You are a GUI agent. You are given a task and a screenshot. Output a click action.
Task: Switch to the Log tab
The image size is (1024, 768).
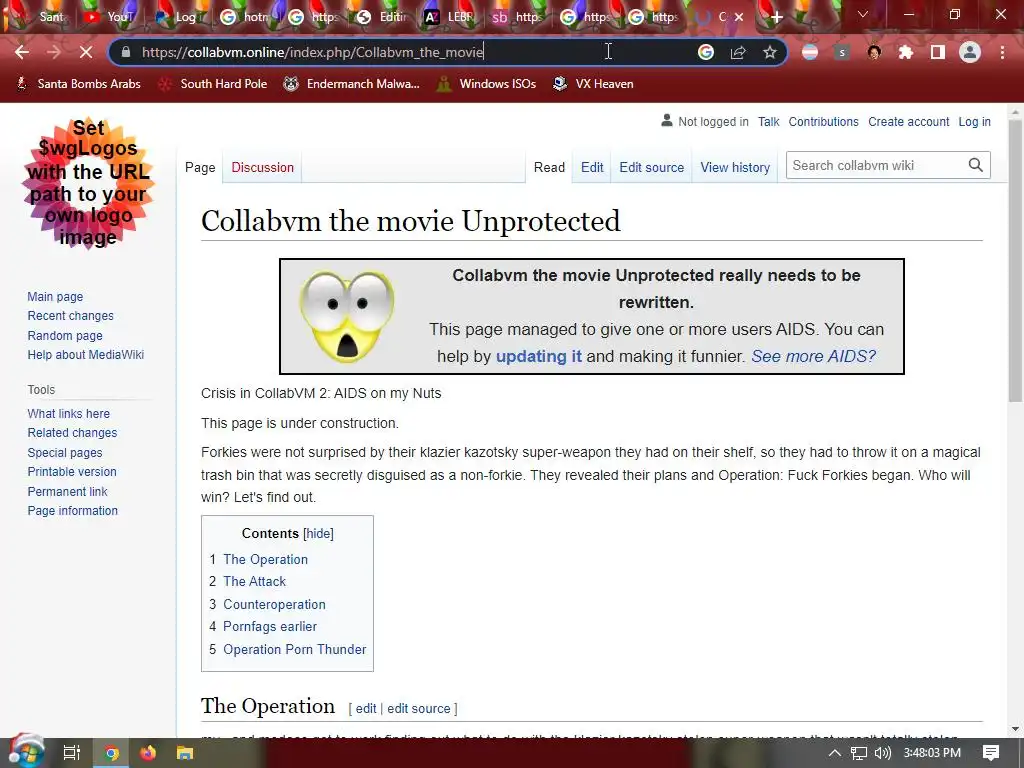click(177, 17)
